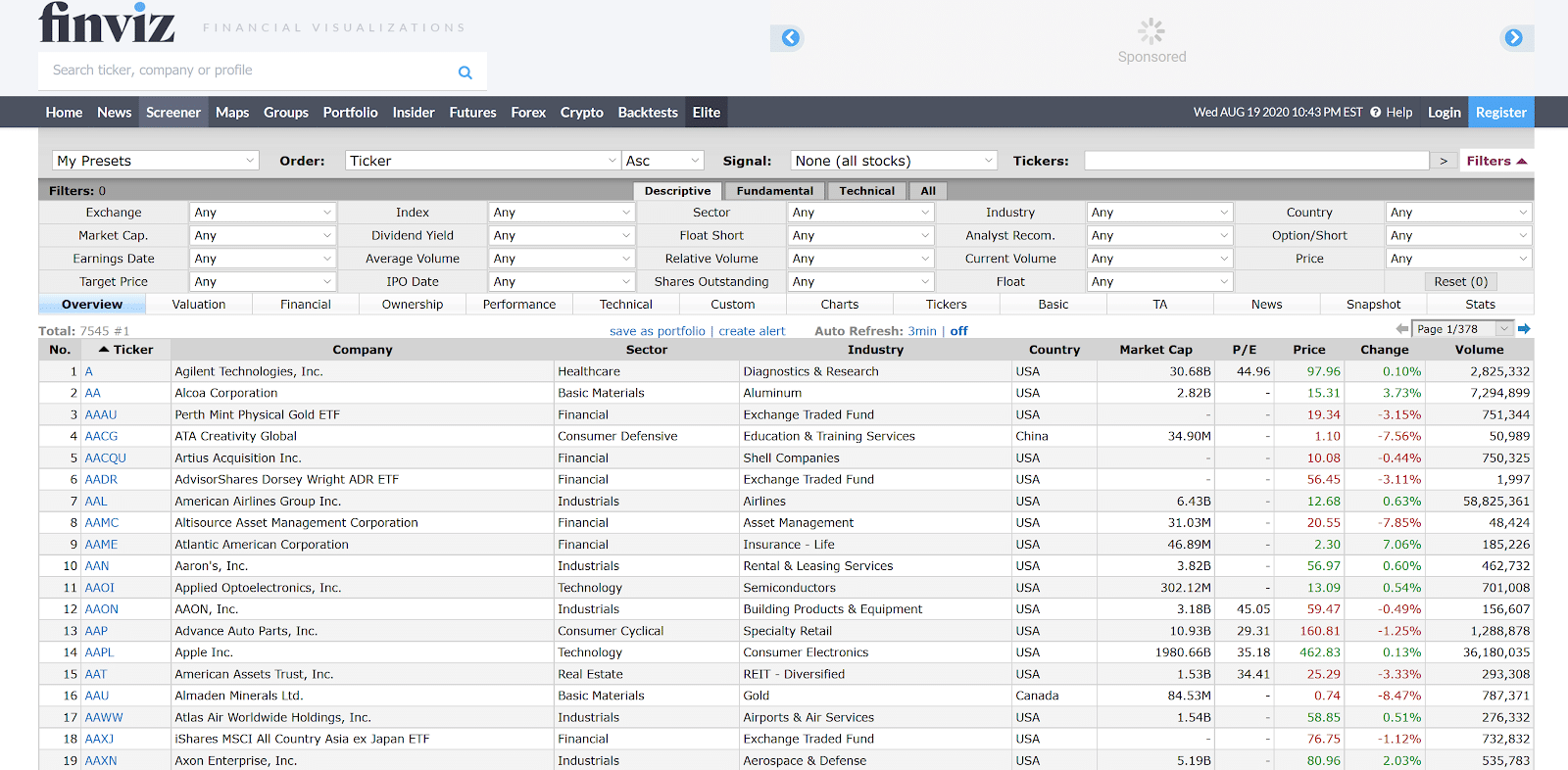Viewport: 1568px width, 770px height.
Task: Open the Elite menu item
Action: [x=707, y=113]
